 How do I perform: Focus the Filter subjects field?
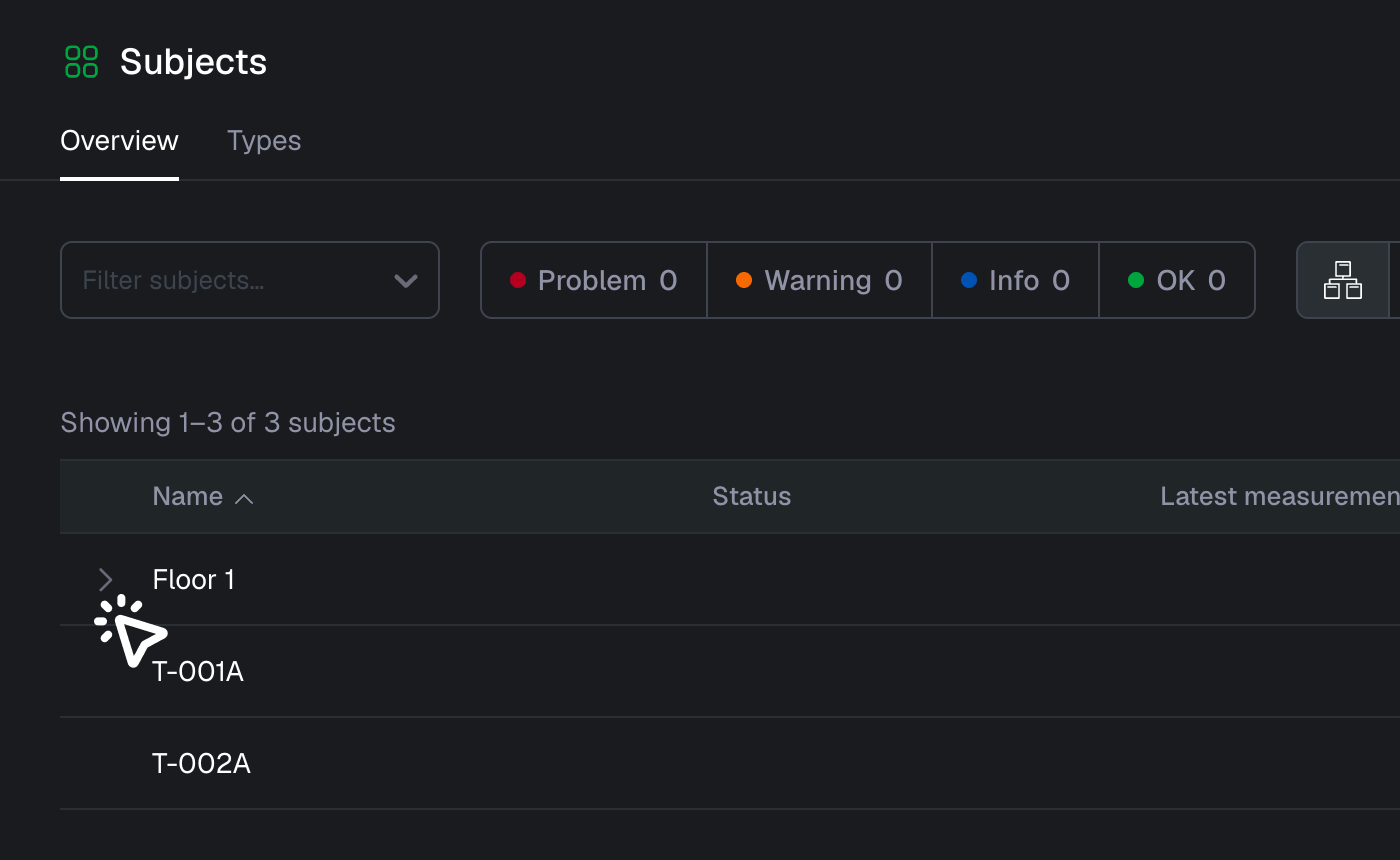point(250,280)
